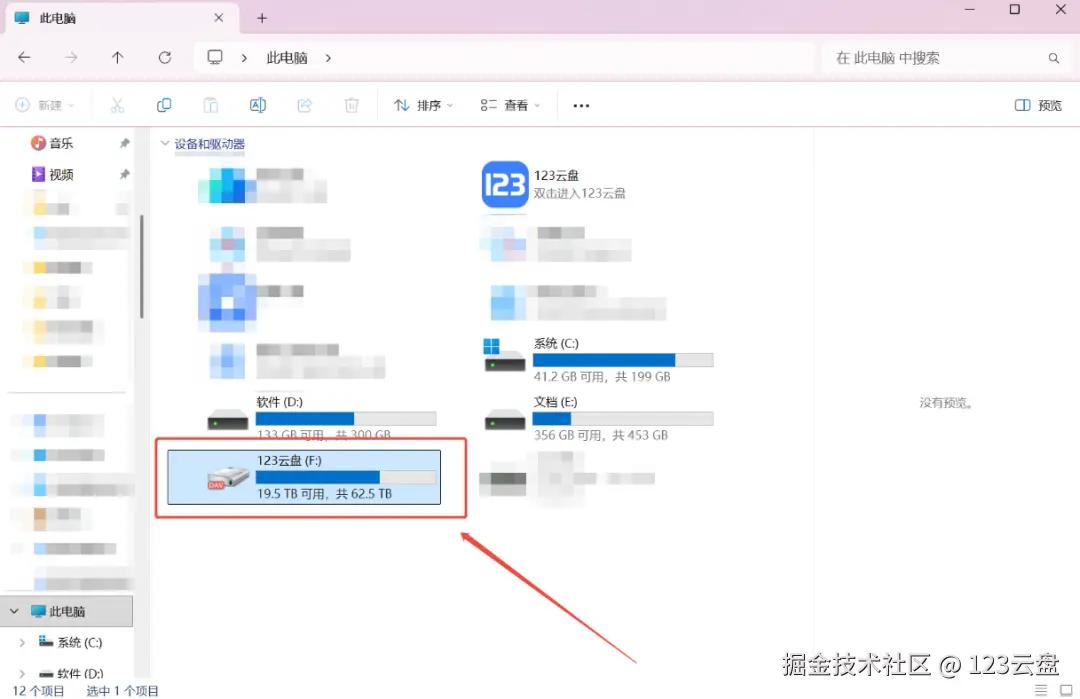This screenshot has height=699, width=1080.
Task: Click 软件 (D:) capacity bar
Action: (x=346, y=419)
